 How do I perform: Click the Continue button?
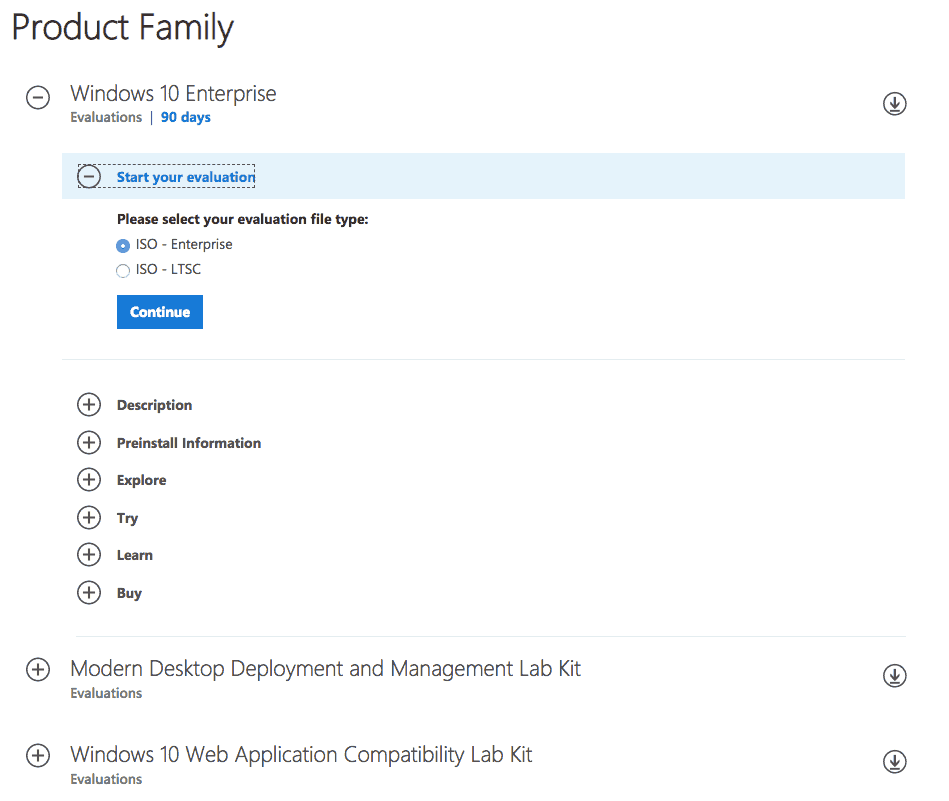[160, 312]
